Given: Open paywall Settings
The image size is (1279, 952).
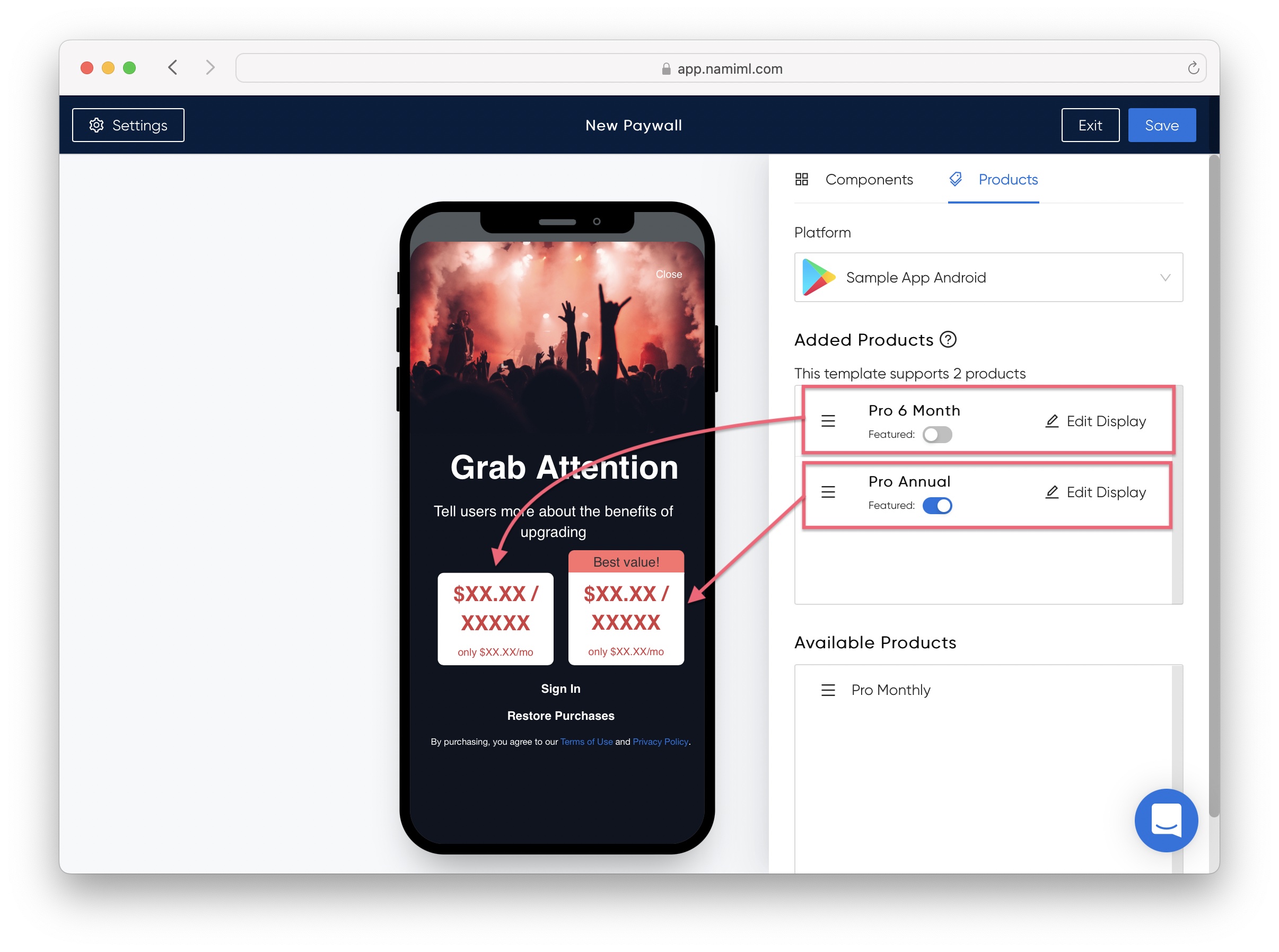Looking at the screenshot, I should 128,125.
